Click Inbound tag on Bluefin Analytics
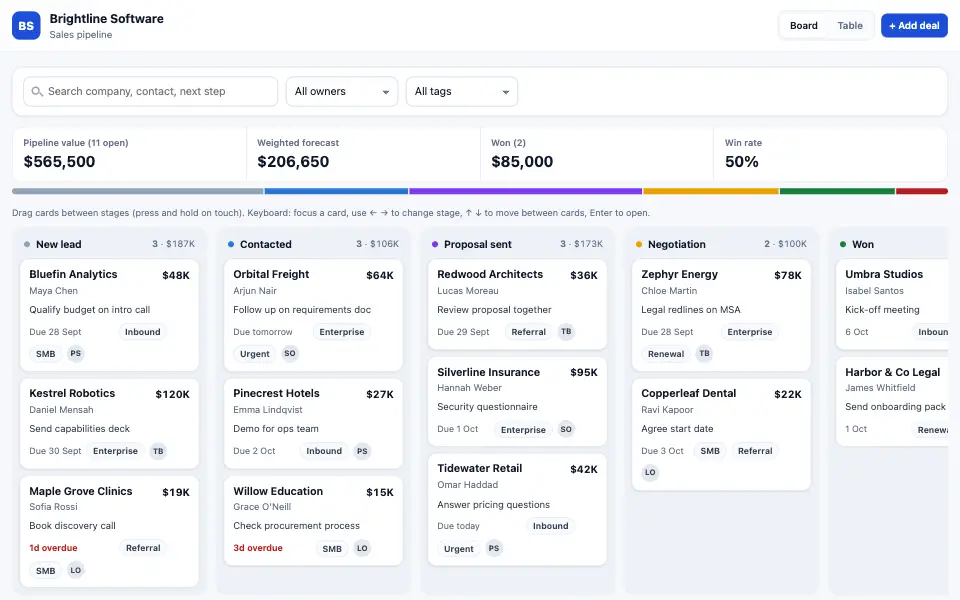 pyautogui.click(x=143, y=332)
